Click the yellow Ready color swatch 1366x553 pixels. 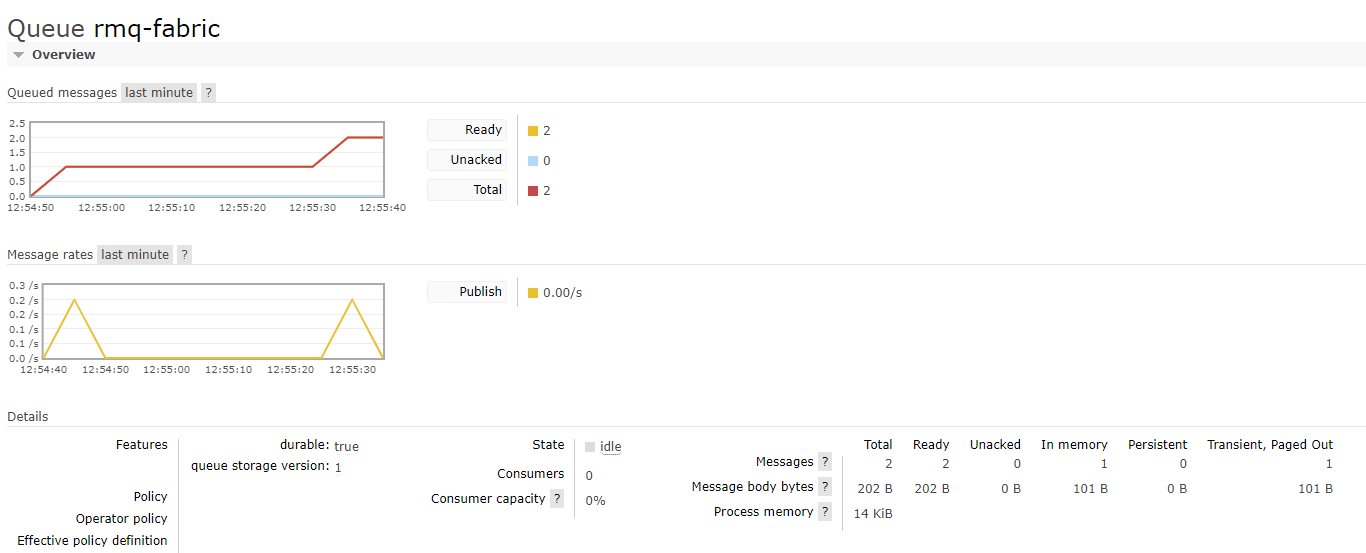coord(533,131)
